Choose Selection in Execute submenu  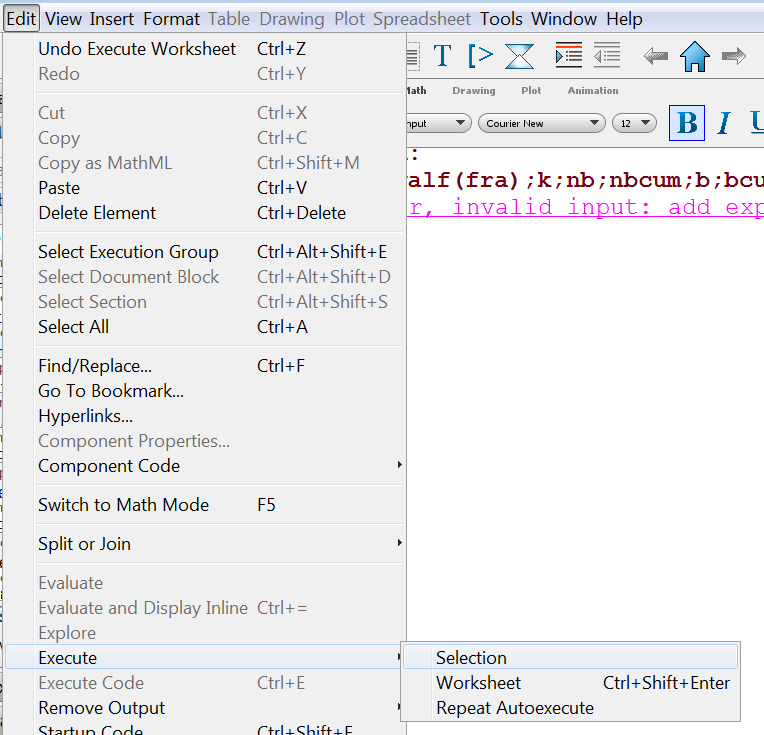click(x=471, y=658)
